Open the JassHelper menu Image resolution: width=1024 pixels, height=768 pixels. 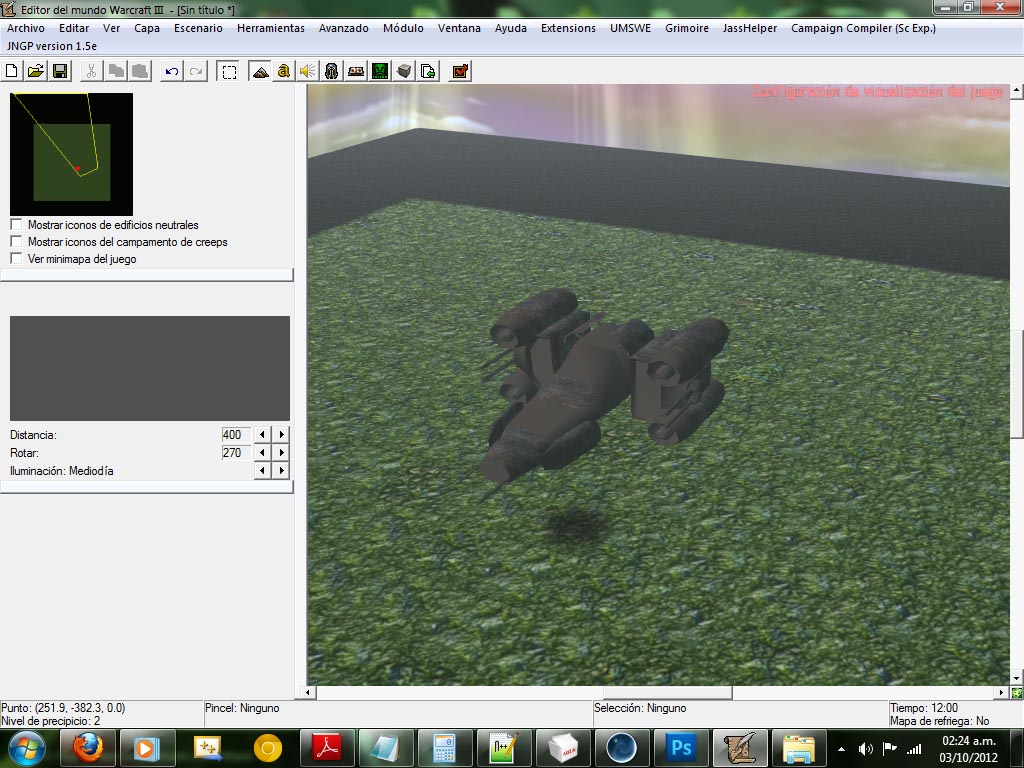(750, 28)
